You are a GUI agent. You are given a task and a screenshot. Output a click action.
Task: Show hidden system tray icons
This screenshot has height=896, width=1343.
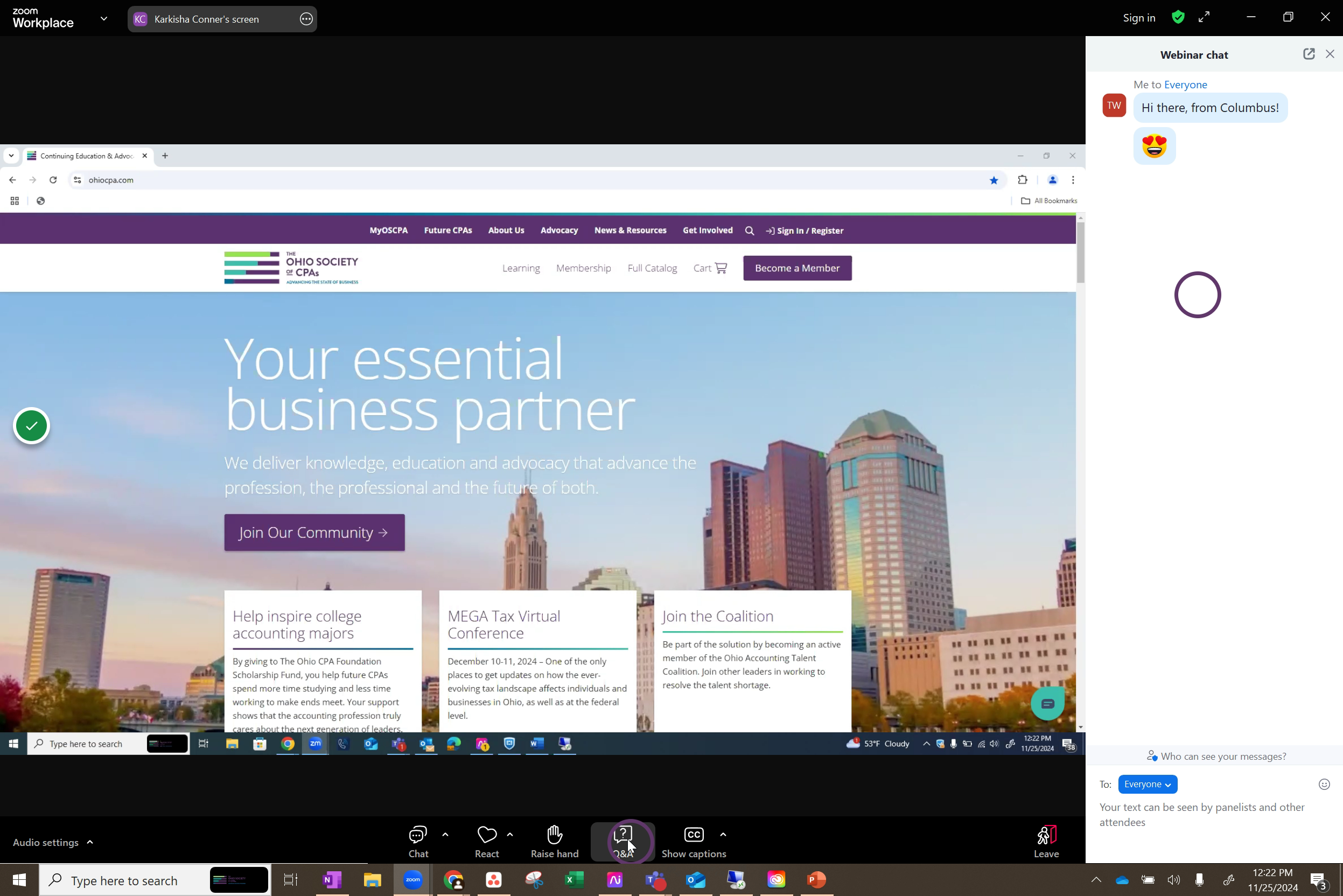pyautogui.click(x=1096, y=880)
